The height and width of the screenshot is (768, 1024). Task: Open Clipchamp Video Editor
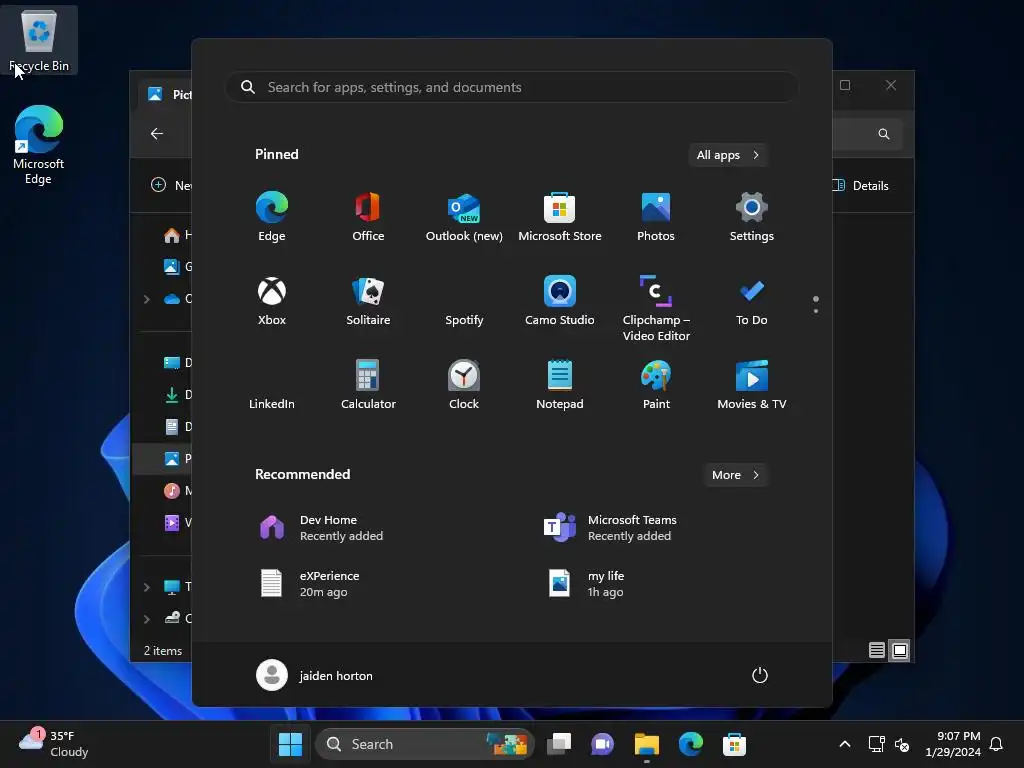coord(656,308)
